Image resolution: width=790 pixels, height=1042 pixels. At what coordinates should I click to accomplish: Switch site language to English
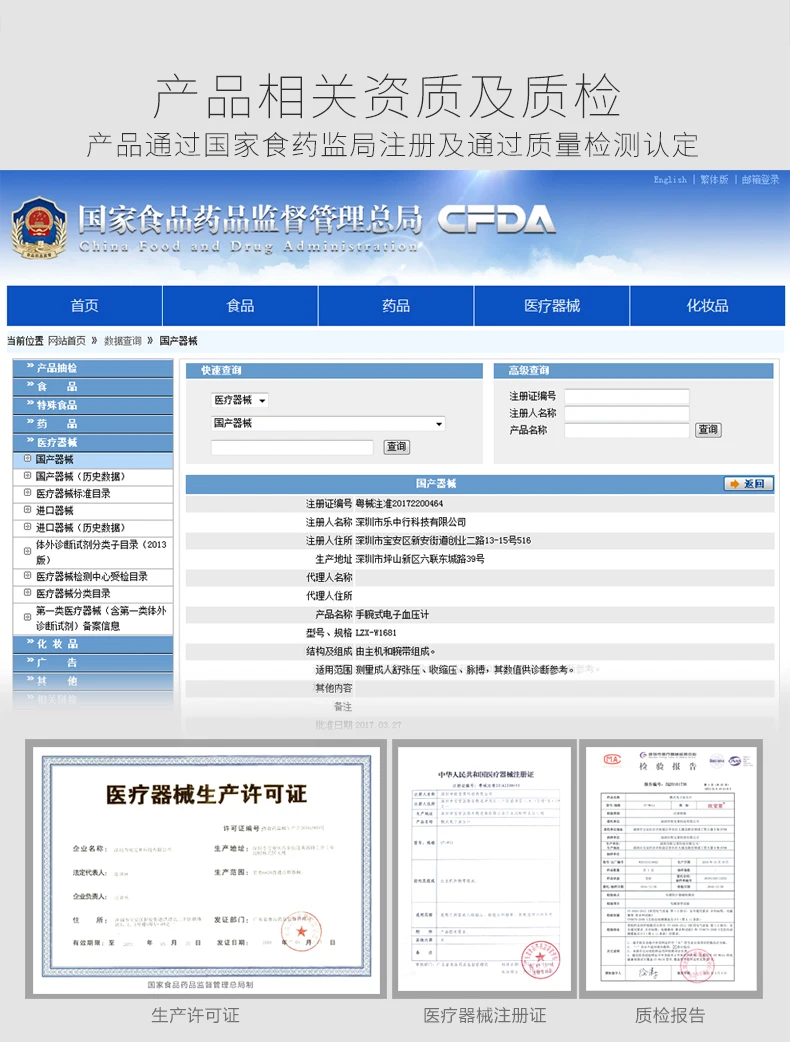click(670, 179)
